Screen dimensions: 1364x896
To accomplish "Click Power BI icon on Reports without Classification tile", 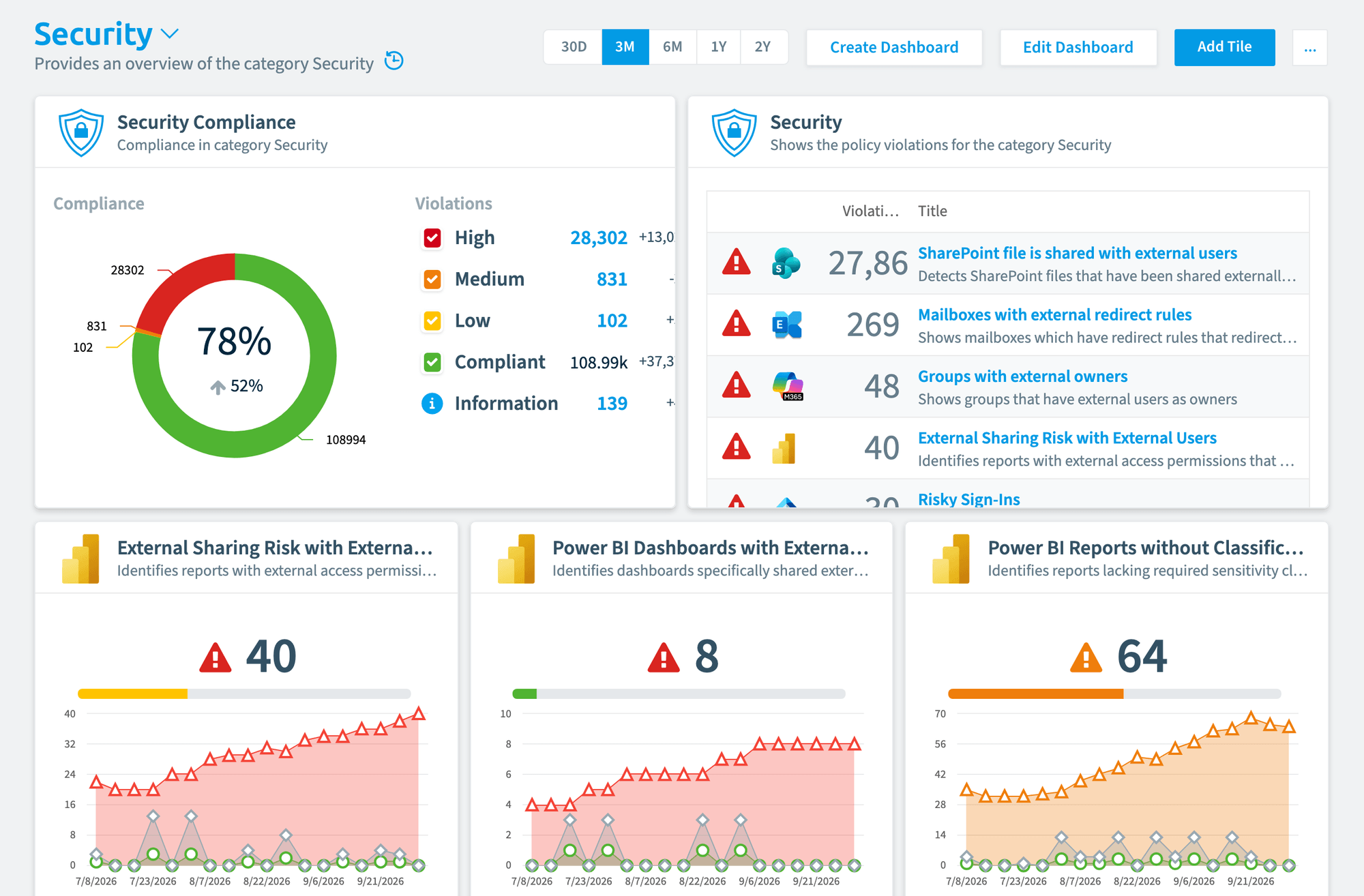I will [x=951, y=558].
